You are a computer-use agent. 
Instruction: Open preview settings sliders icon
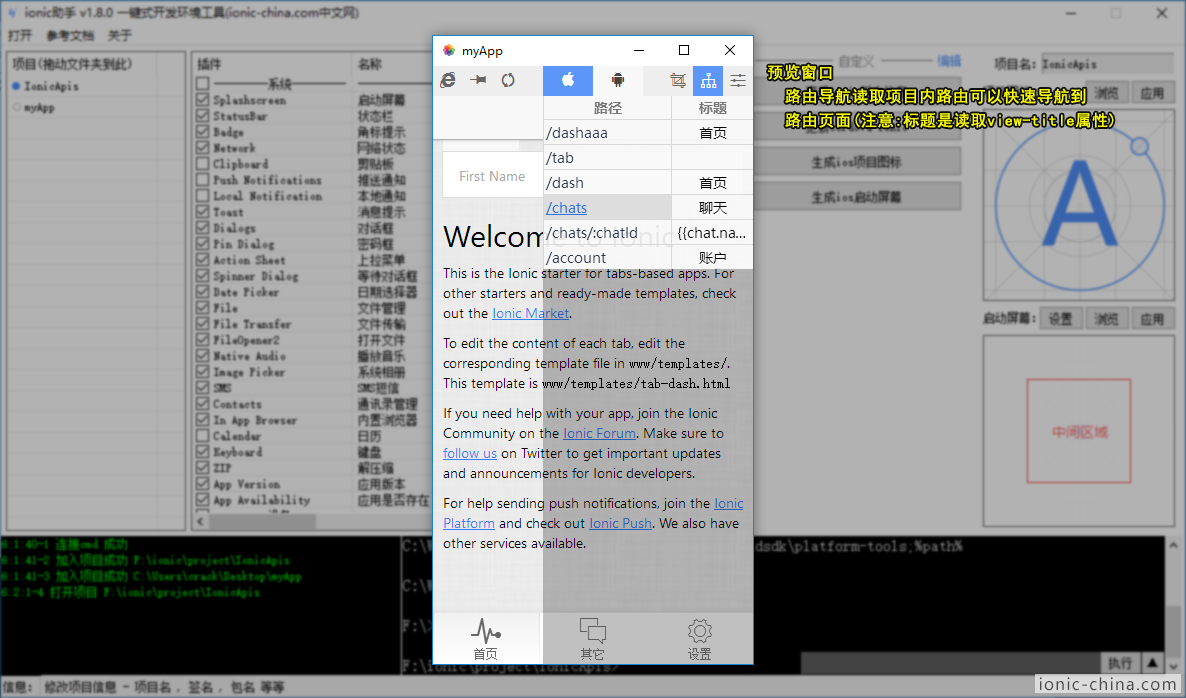click(738, 80)
